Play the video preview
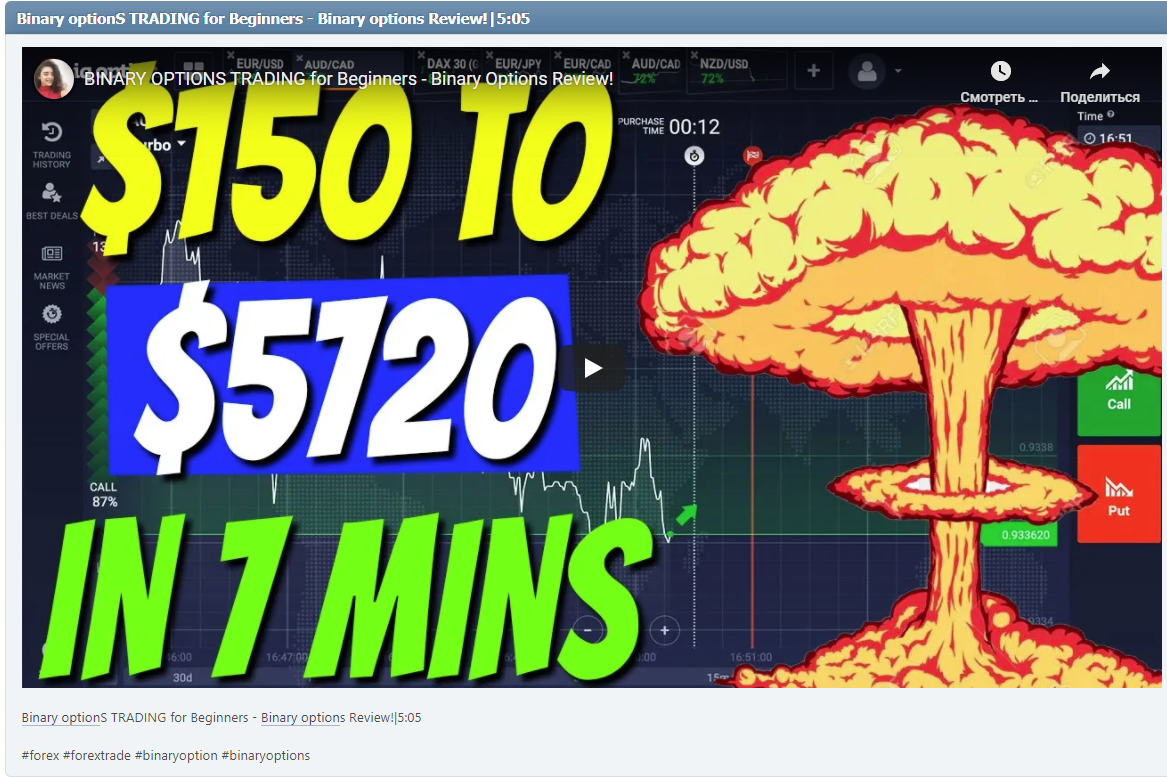1167x777 pixels. coord(594,368)
